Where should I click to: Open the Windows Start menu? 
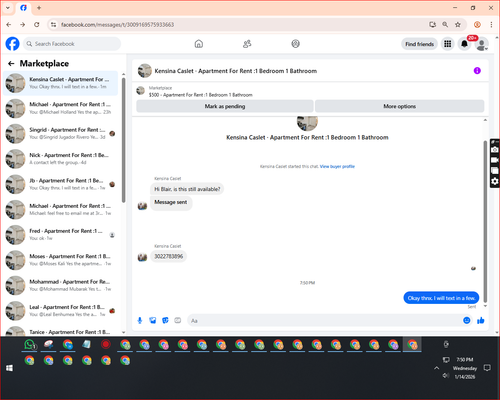9,368
